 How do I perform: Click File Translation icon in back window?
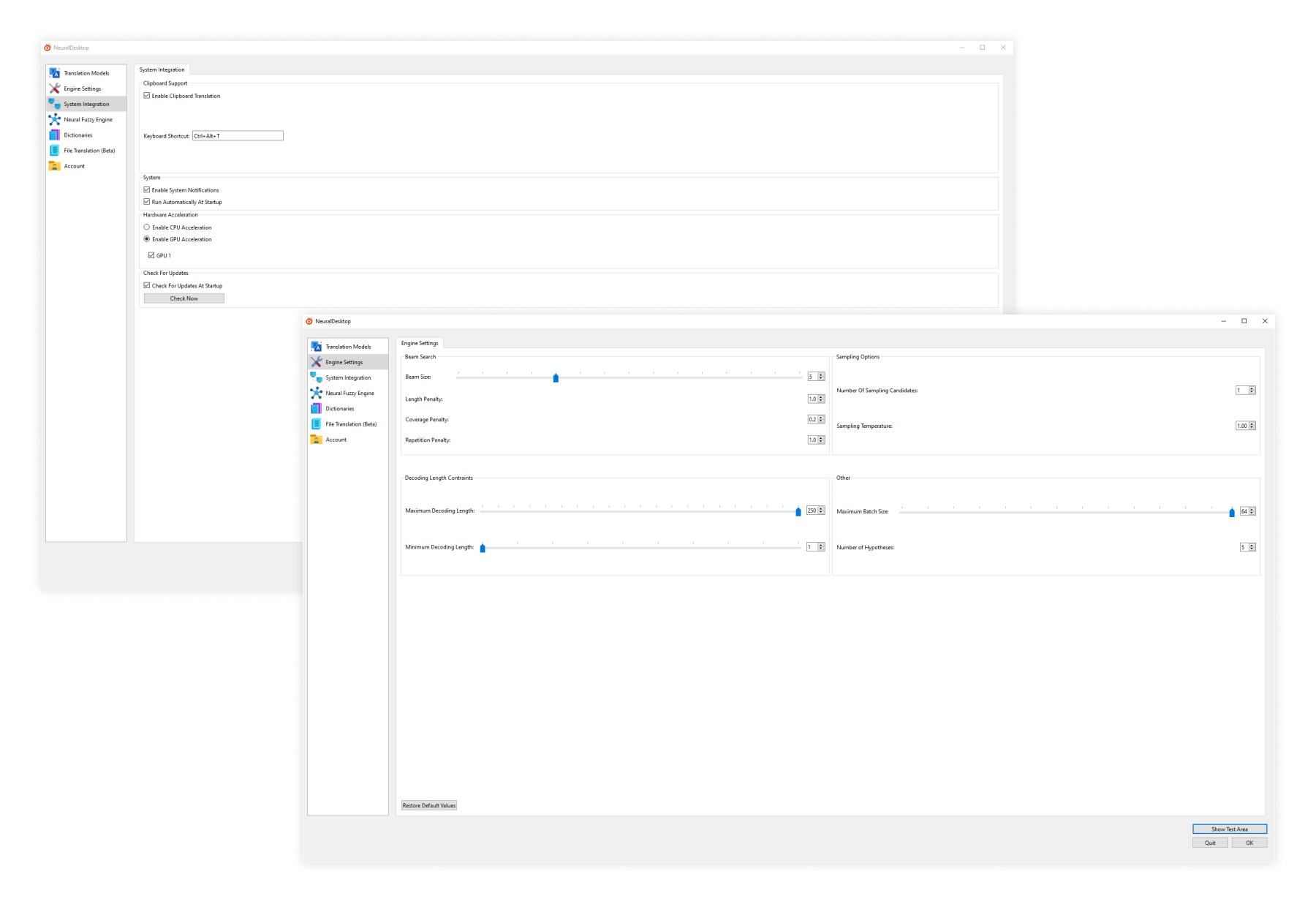[x=54, y=150]
